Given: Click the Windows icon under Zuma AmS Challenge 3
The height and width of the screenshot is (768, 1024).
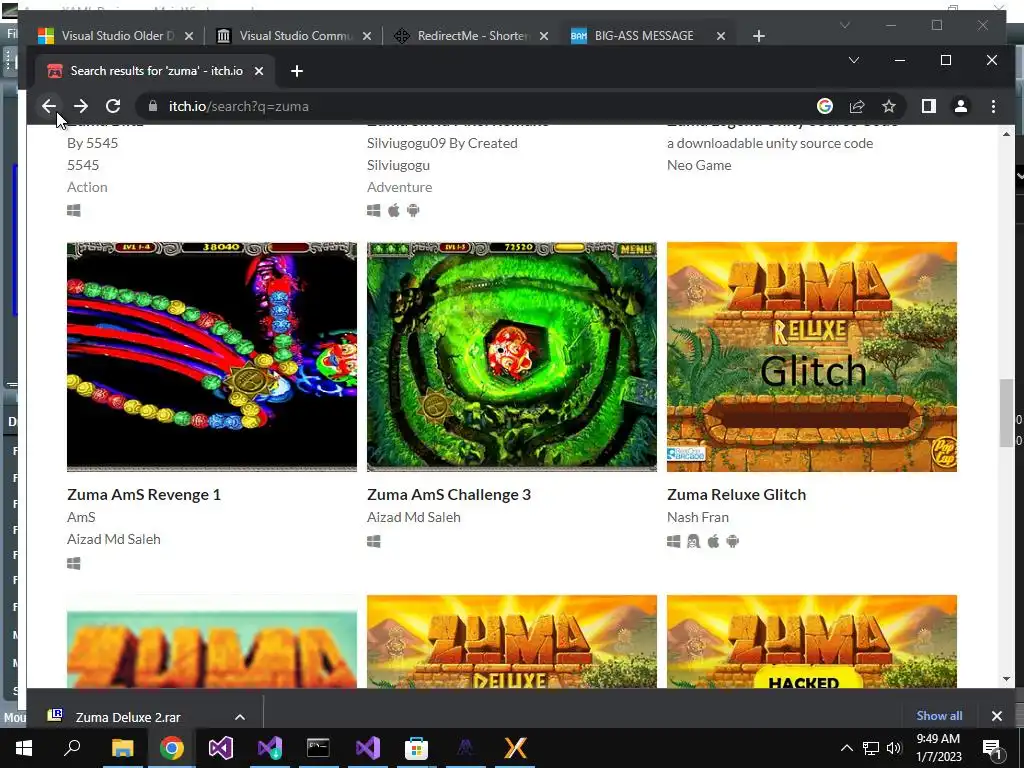Looking at the screenshot, I should 374,541.
